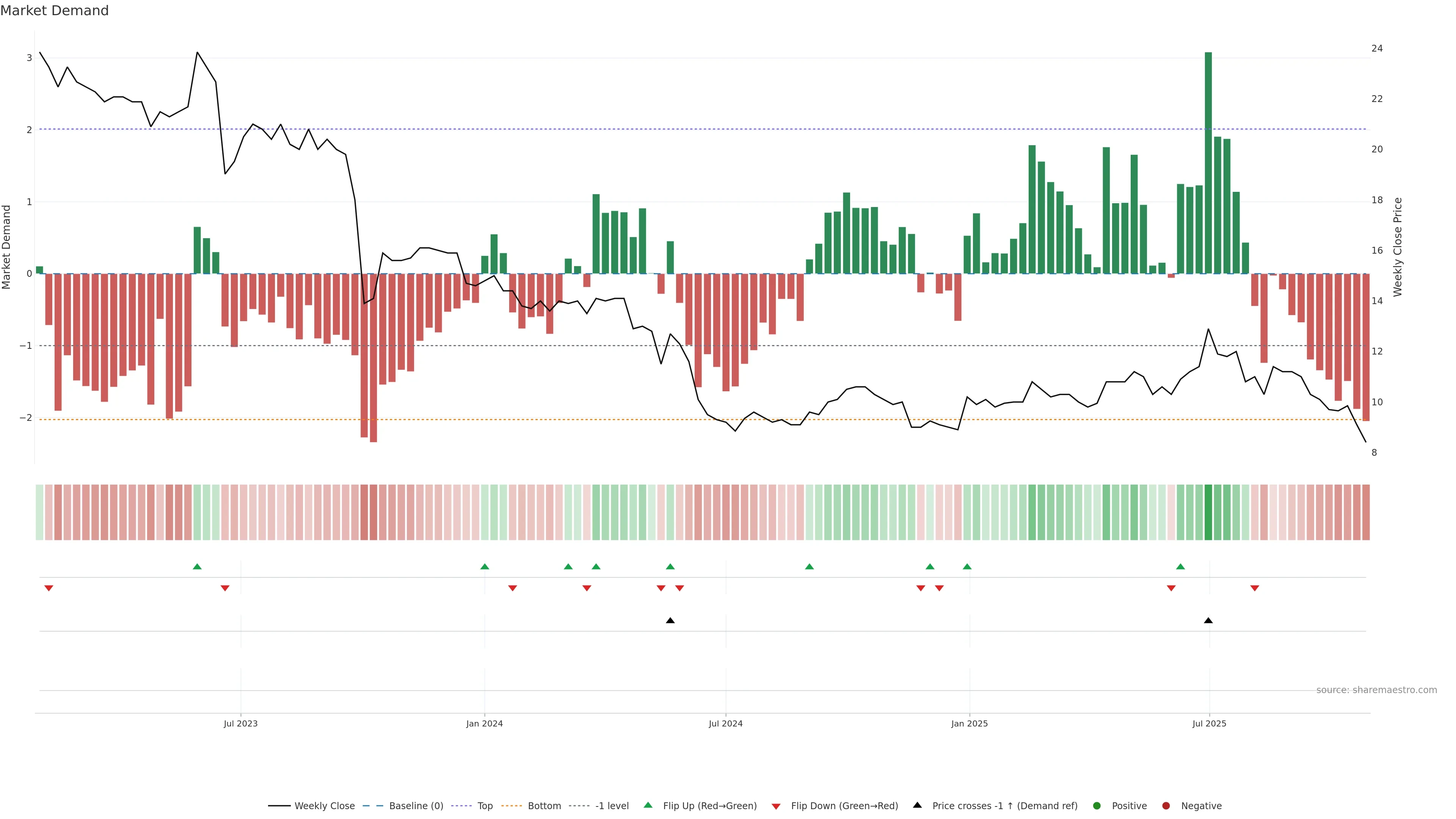Click the first green flip-up marker before July 2023

[197, 566]
